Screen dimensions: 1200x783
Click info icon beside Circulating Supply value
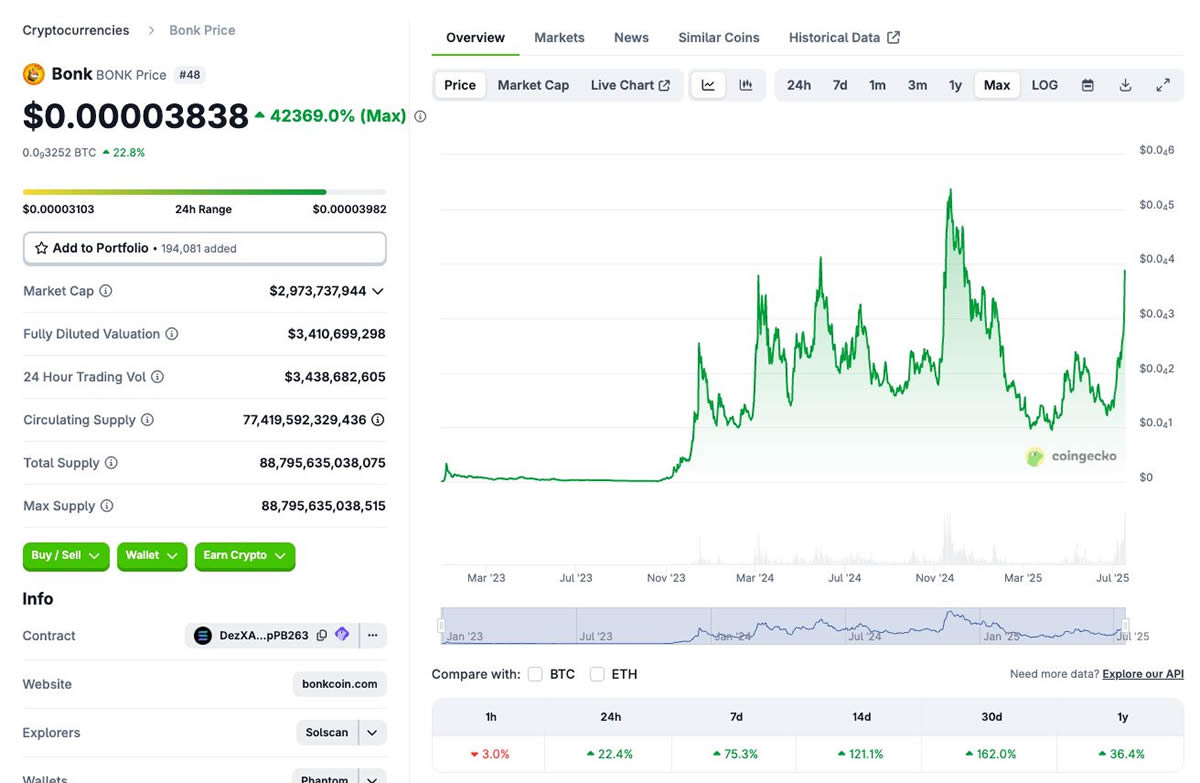click(x=378, y=420)
